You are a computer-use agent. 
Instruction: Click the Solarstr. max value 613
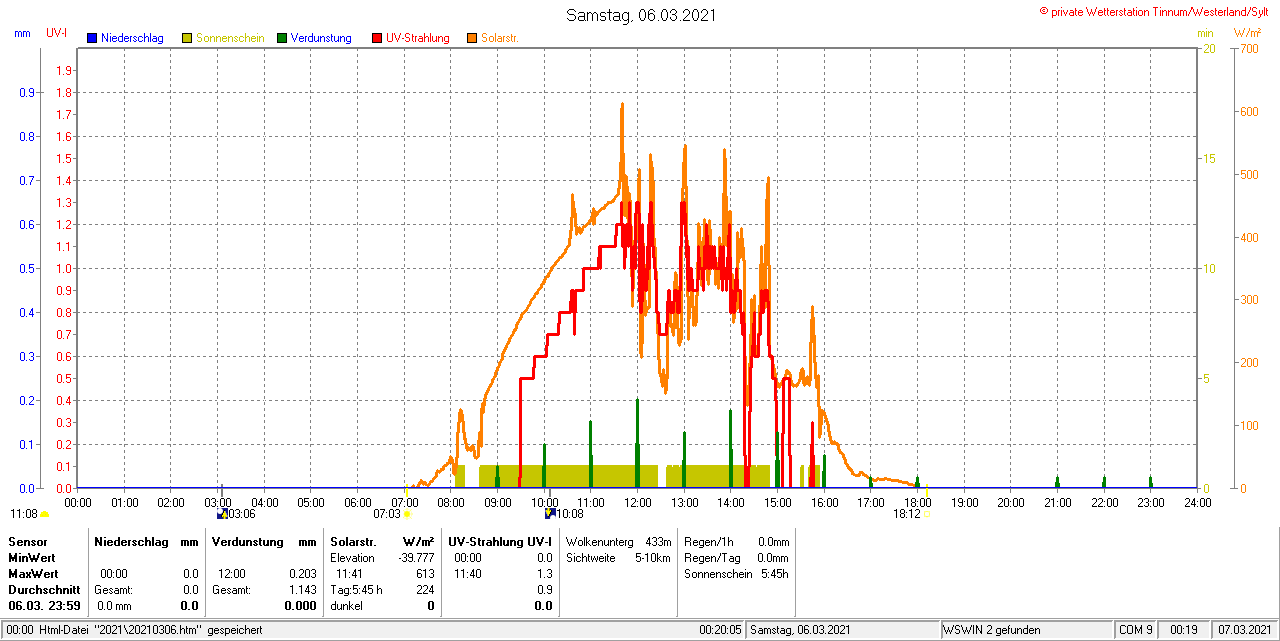(425, 575)
